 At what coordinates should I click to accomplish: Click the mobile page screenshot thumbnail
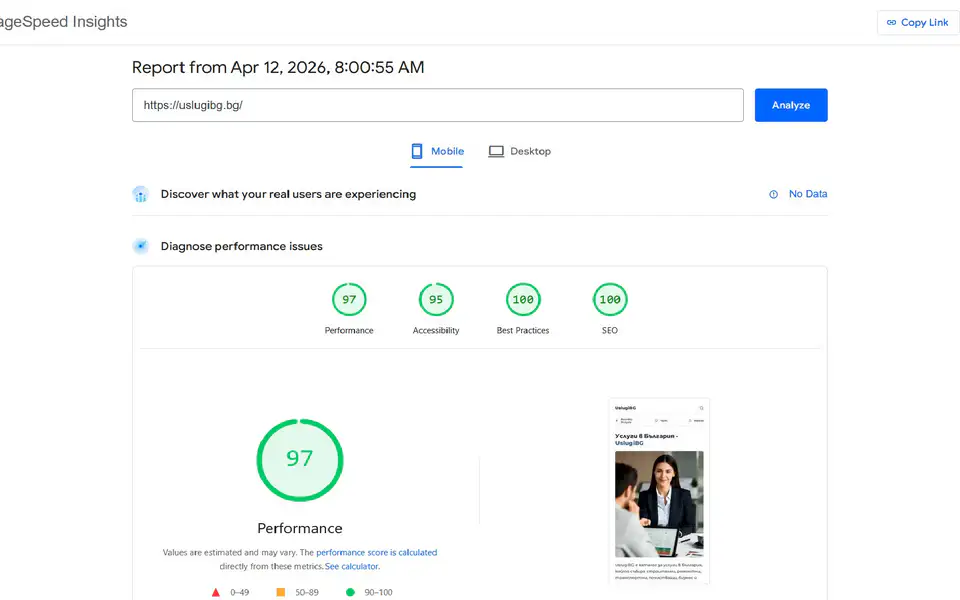point(659,490)
